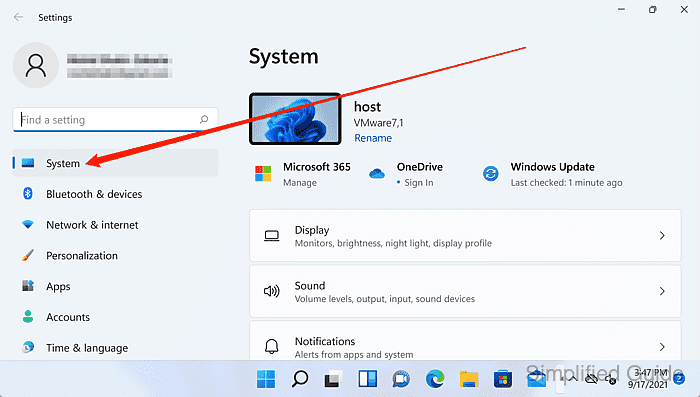Go back using the Settings back arrow
This screenshot has width=700, height=397.
click(18, 17)
